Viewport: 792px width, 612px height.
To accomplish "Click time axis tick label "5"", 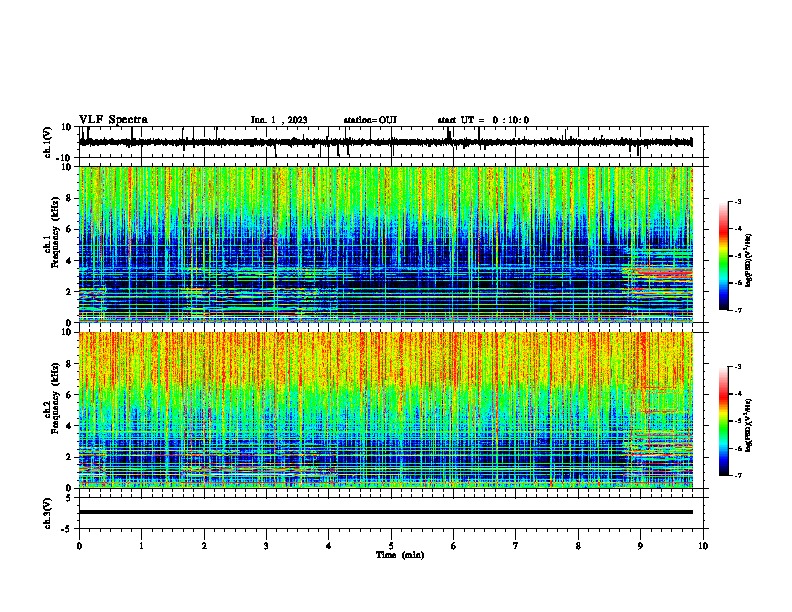I will tap(391, 546).
